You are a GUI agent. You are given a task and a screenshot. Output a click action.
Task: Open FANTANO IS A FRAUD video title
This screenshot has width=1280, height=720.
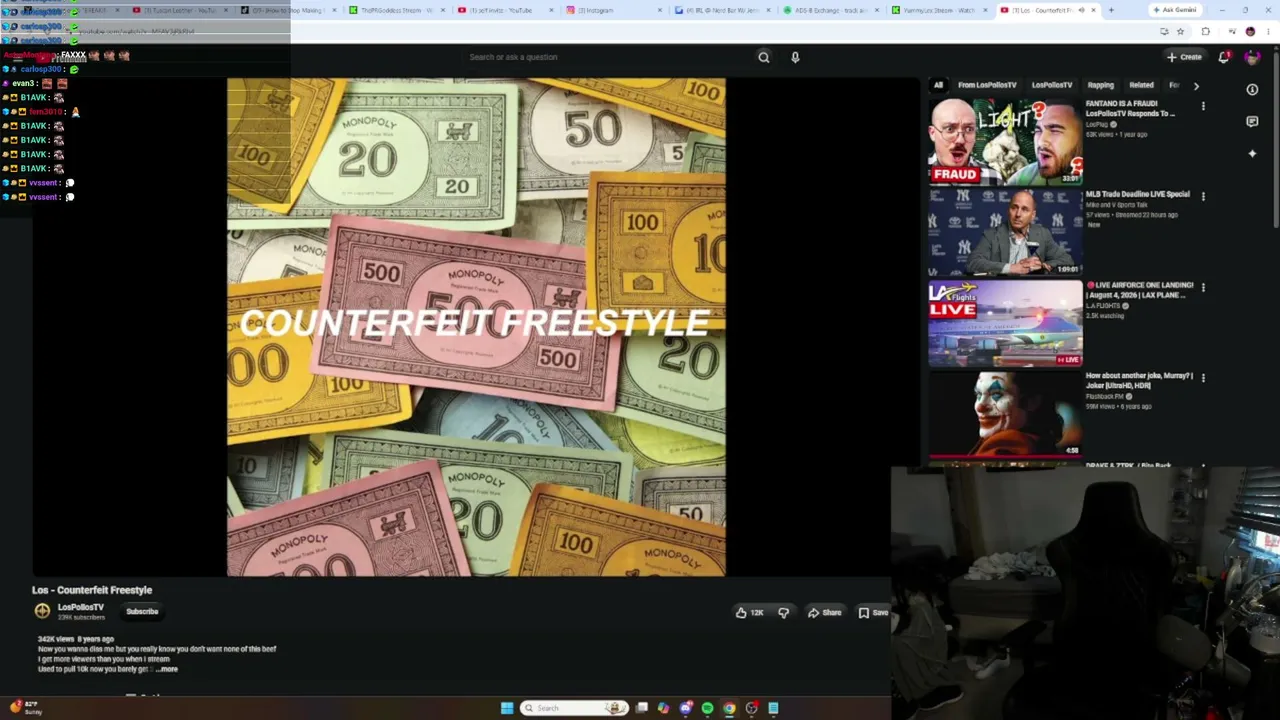coord(1131,108)
